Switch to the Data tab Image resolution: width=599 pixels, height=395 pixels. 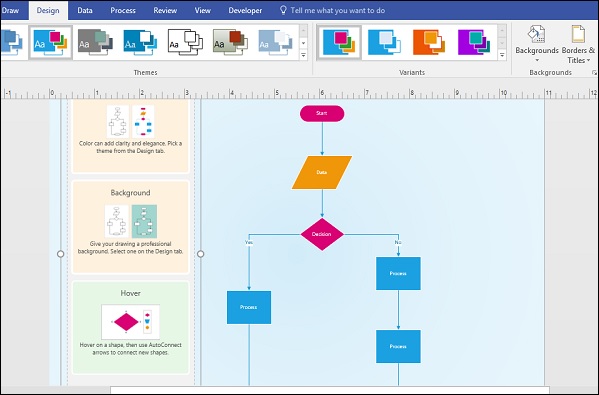tap(85, 10)
